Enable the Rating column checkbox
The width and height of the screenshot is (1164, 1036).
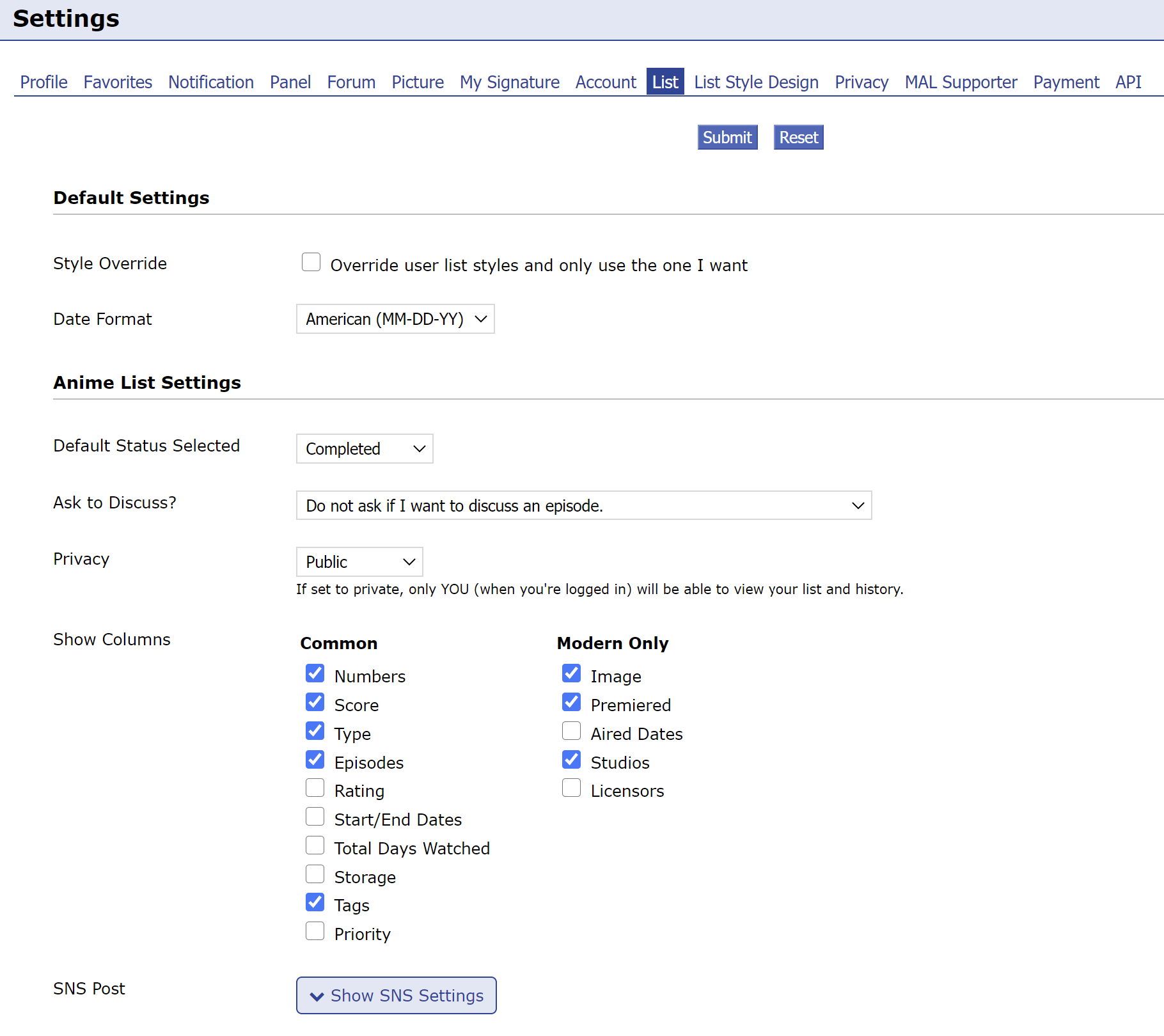315,788
